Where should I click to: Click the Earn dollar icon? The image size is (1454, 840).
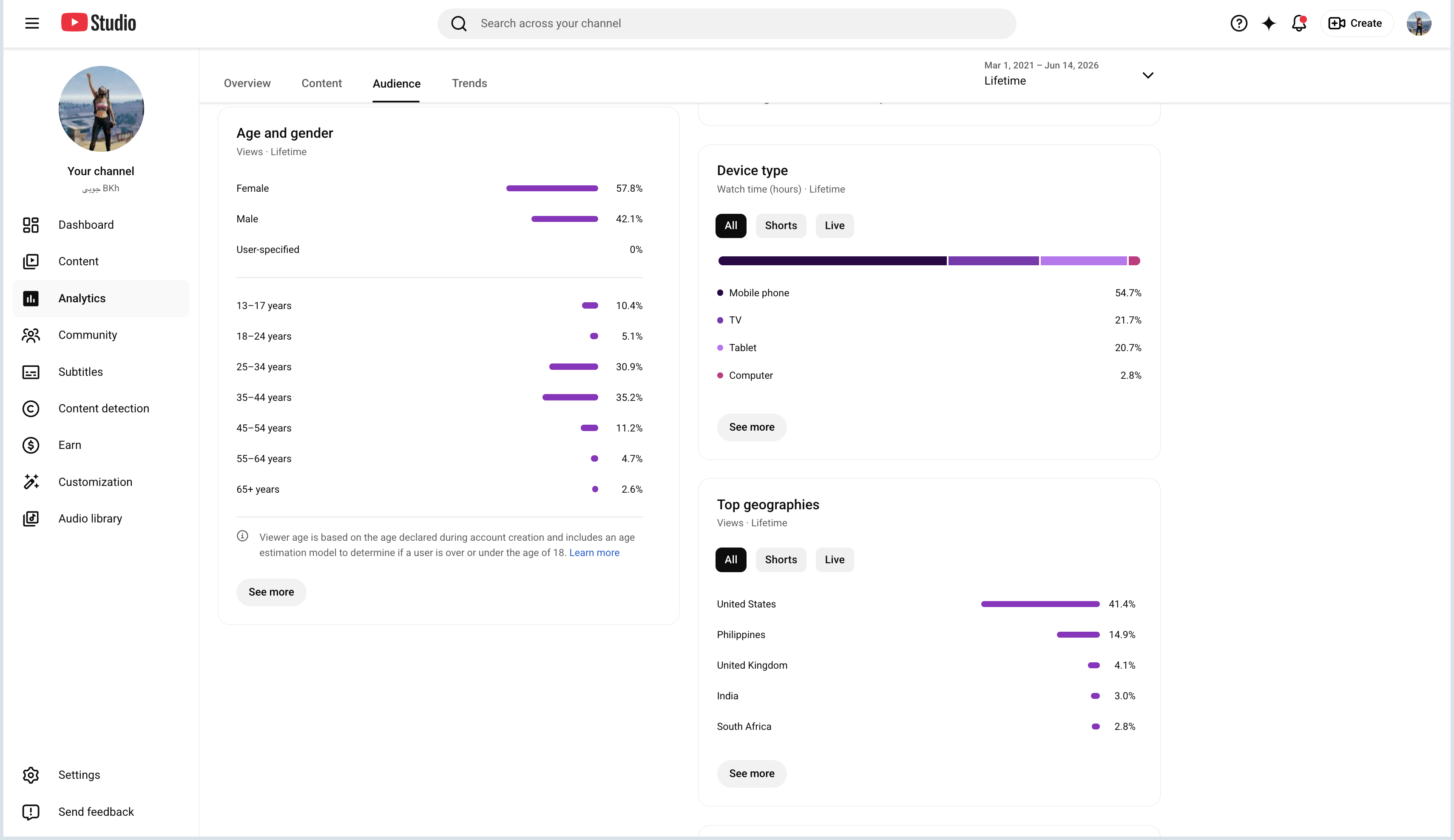coord(31,446)
